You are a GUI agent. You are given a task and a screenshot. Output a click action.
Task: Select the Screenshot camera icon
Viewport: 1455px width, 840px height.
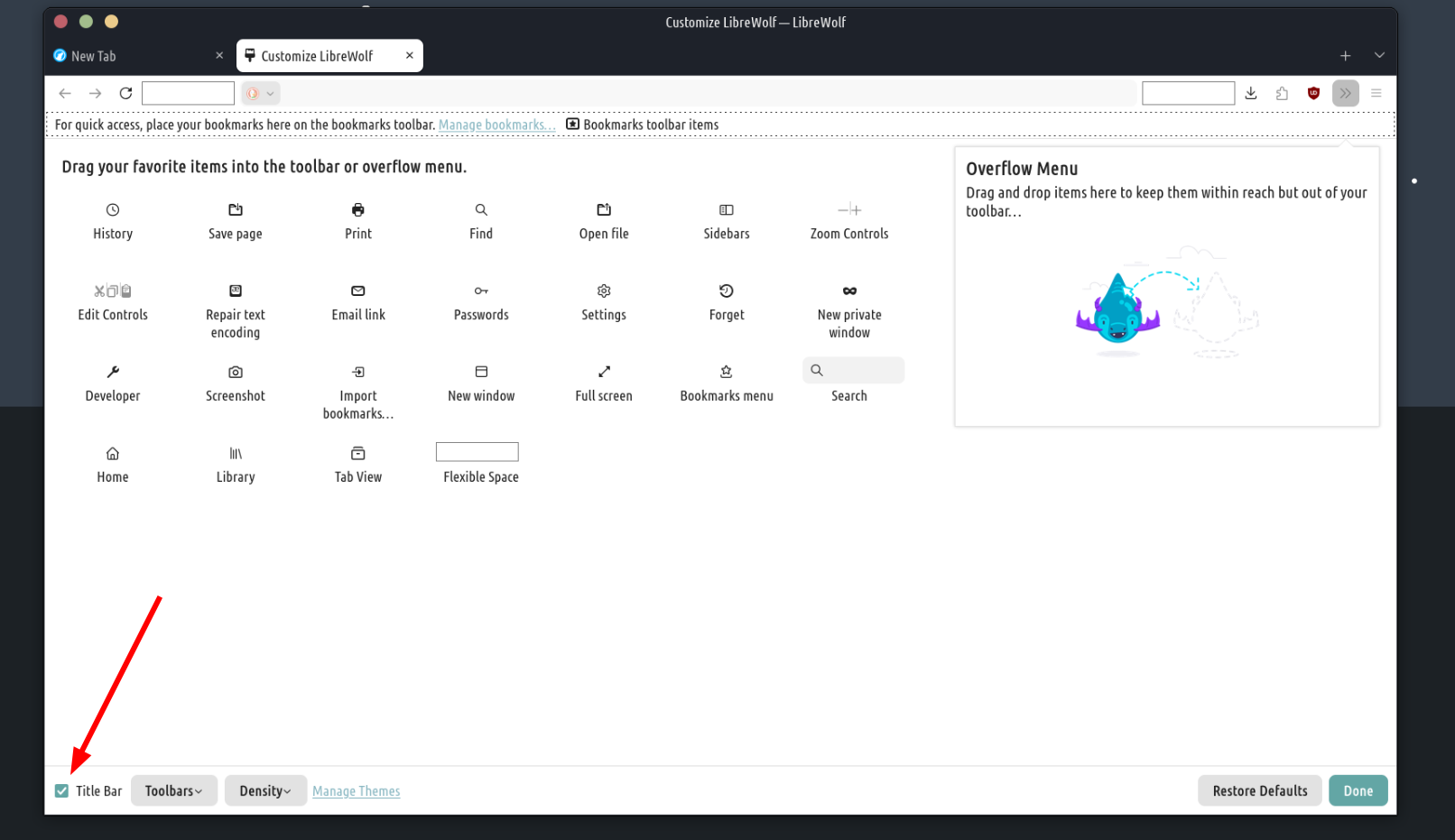coord(236,372)
